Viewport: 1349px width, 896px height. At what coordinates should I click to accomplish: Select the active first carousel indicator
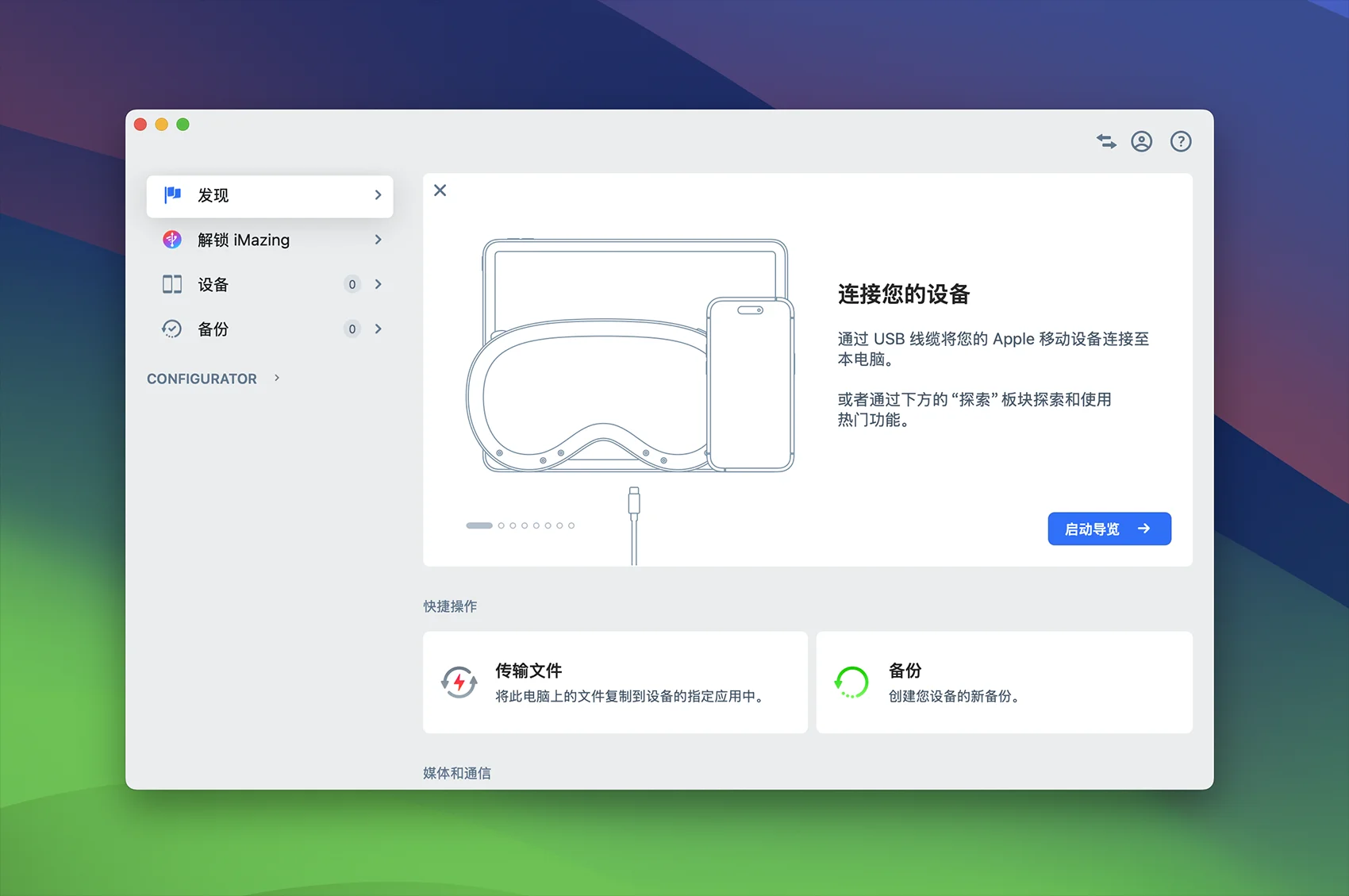479,525
